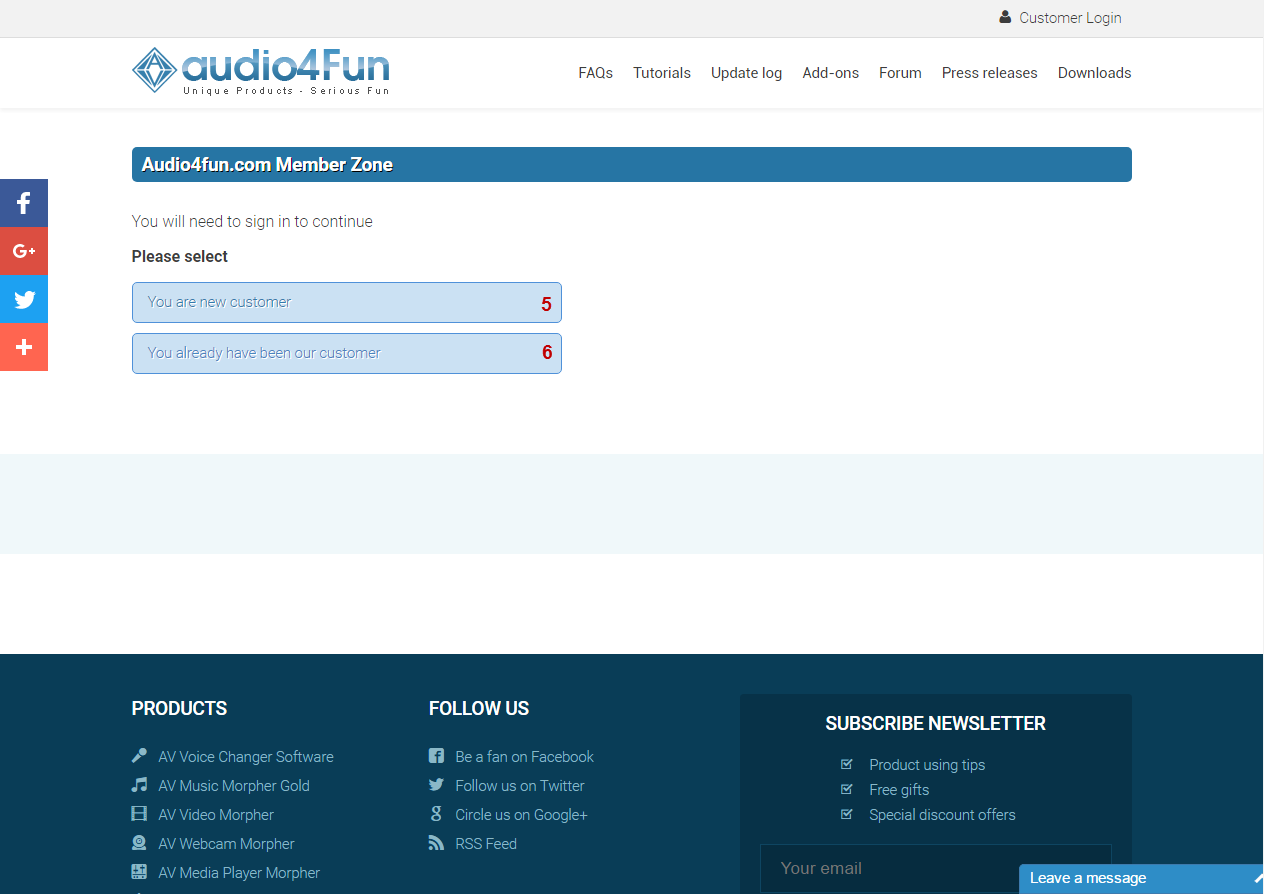Select 'You are new customer' option
The height and width of the screenshot is (894, 1264).
point(347,302)
